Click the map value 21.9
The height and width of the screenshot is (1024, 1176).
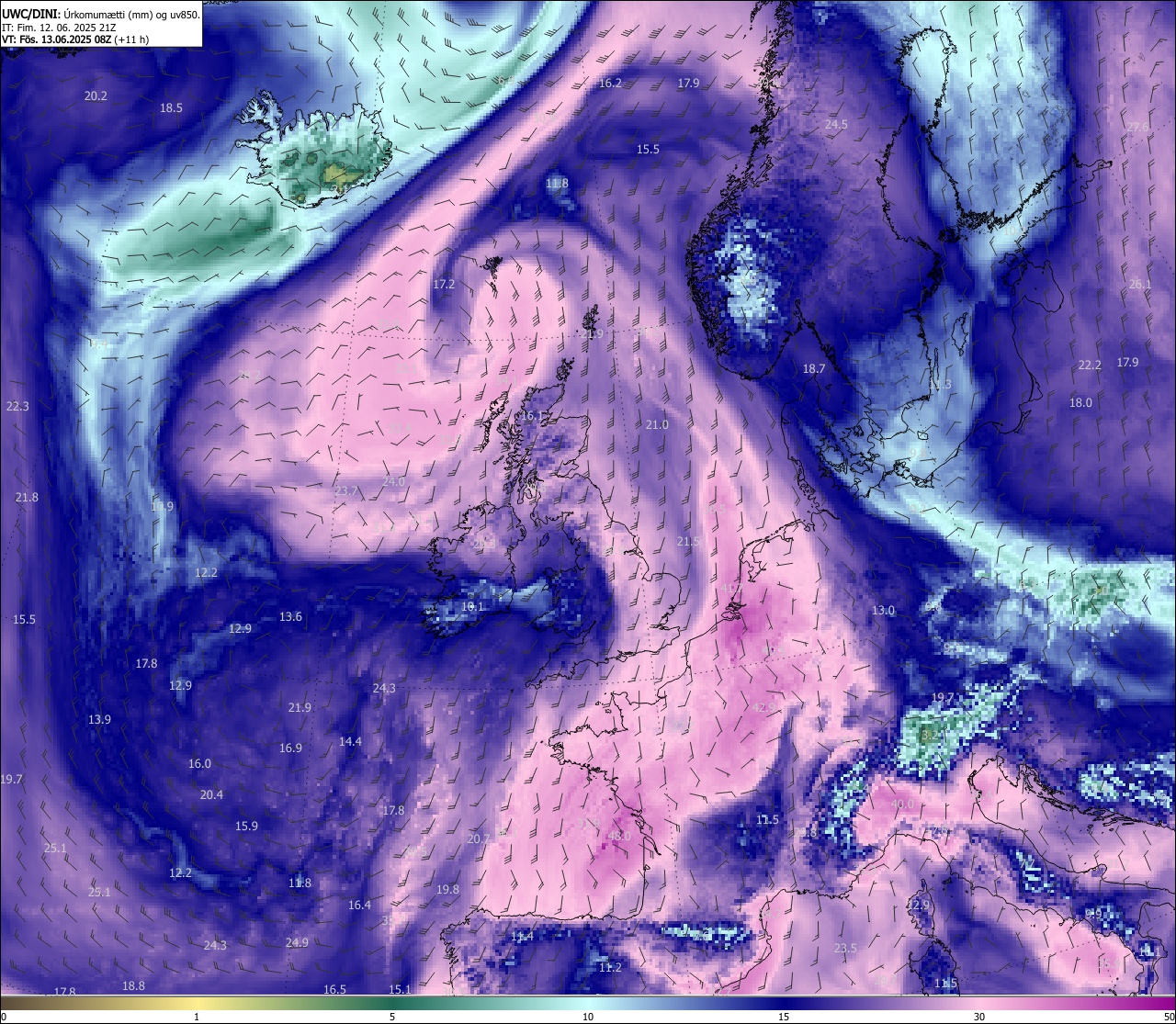(300, 708)
